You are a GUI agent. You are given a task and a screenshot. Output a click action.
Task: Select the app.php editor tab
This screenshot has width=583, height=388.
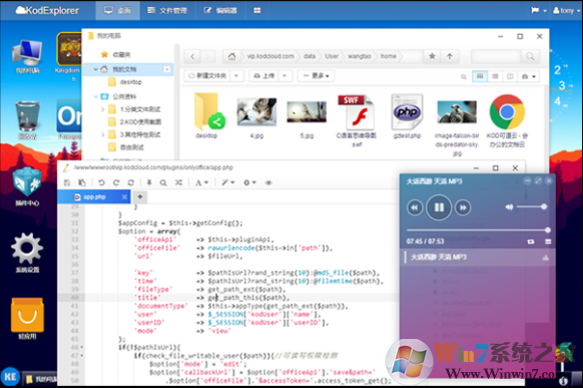(x=94, y=197)
